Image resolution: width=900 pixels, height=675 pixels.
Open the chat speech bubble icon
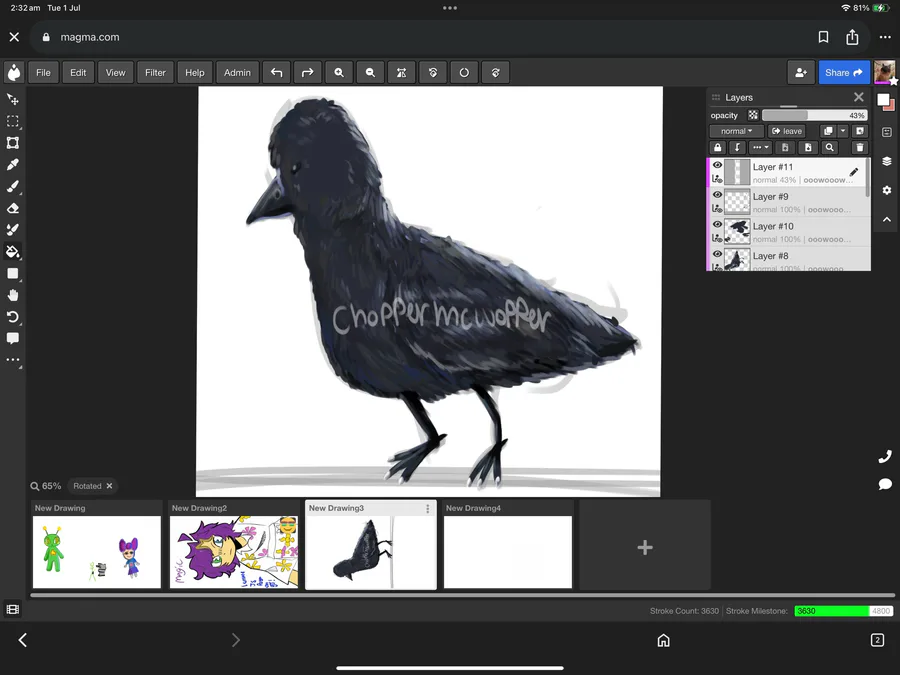(x=885, y=484)
